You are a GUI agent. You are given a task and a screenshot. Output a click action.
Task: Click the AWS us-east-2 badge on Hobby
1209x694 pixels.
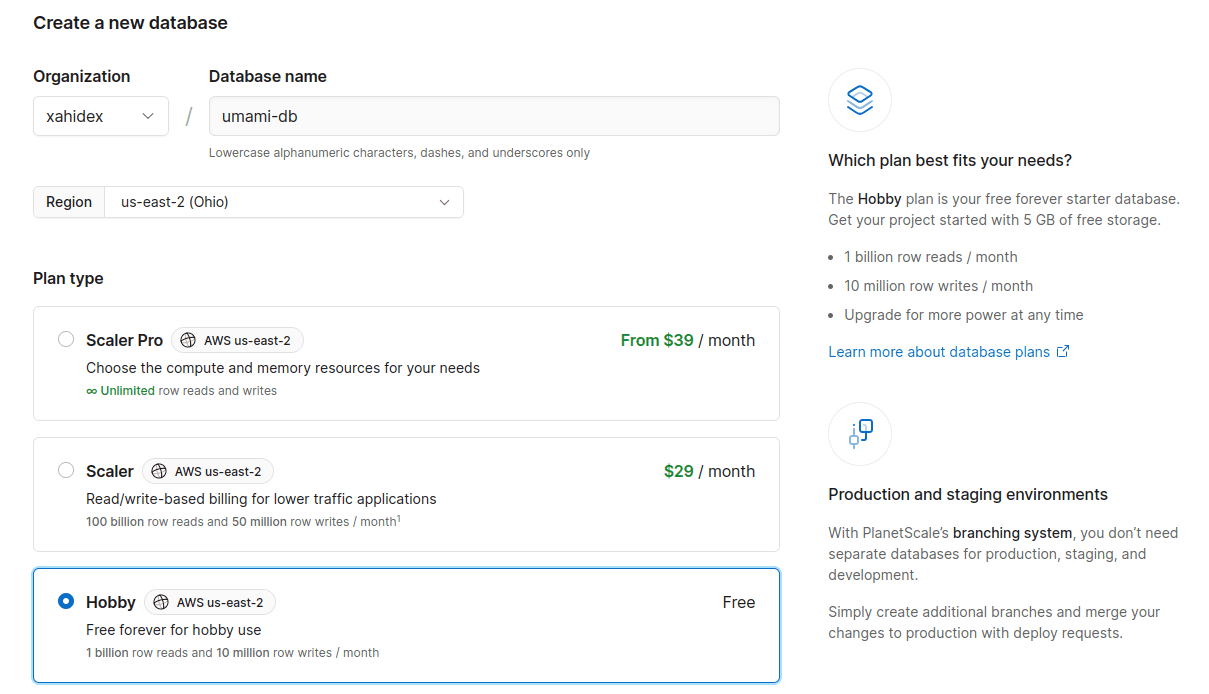[210, 602]
